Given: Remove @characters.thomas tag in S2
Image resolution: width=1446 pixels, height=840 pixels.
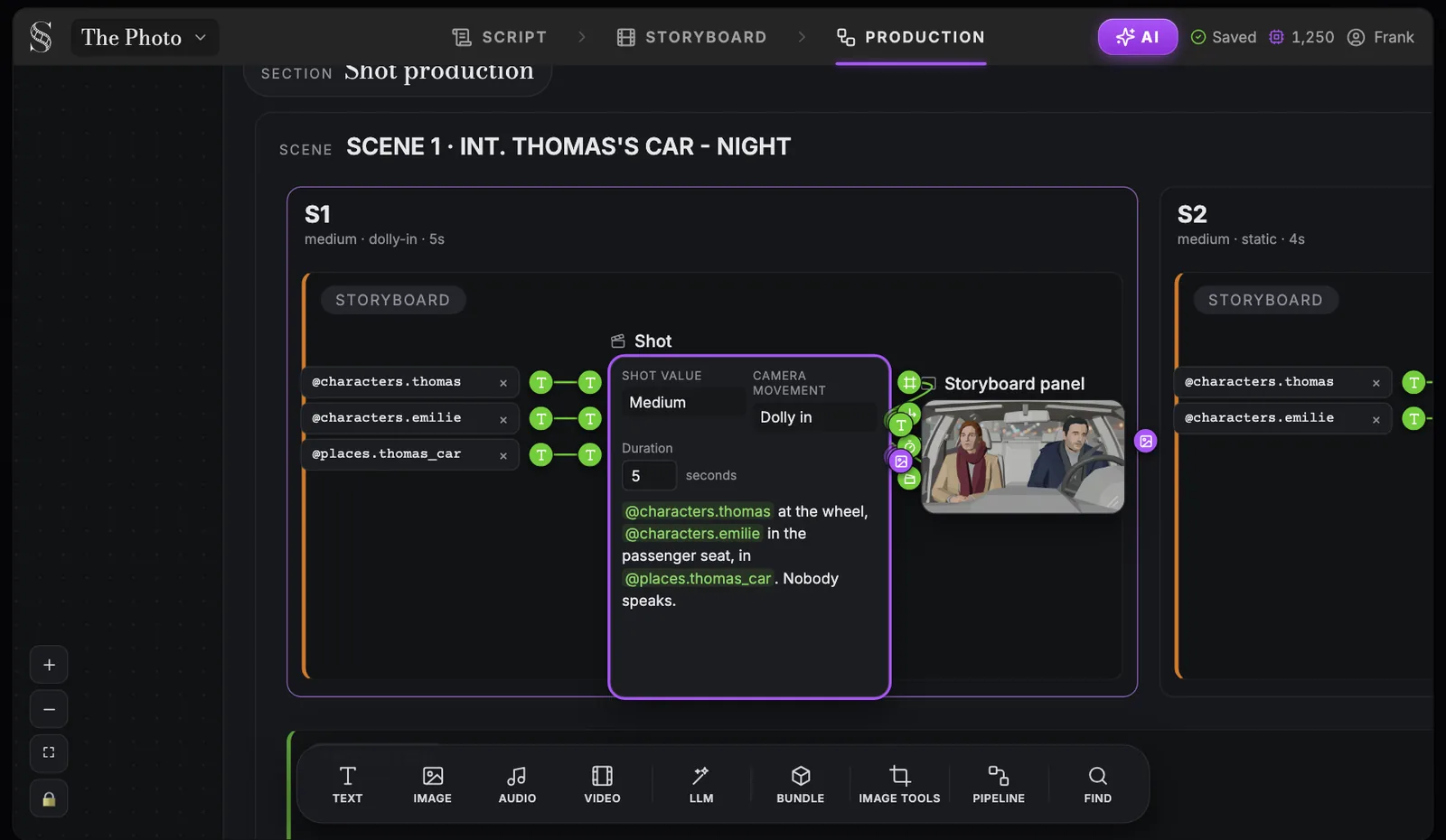Looking at the screenshot, I should click(x=1376, y=383).
